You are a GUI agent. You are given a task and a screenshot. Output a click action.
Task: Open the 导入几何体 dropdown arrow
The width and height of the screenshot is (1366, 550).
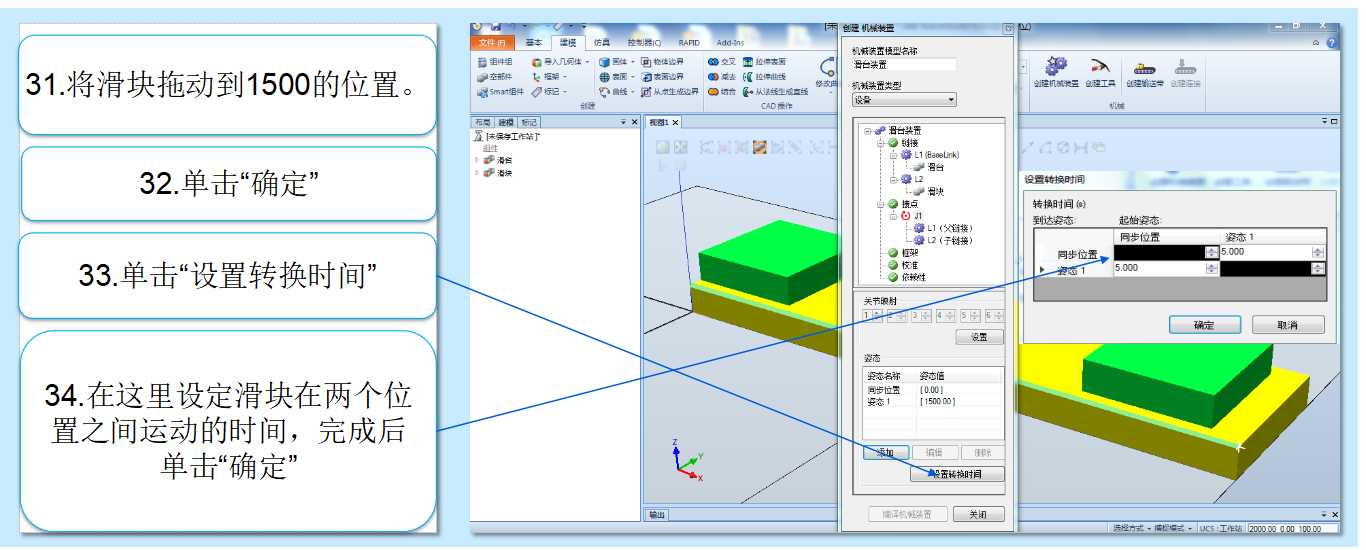coord(587,62)
